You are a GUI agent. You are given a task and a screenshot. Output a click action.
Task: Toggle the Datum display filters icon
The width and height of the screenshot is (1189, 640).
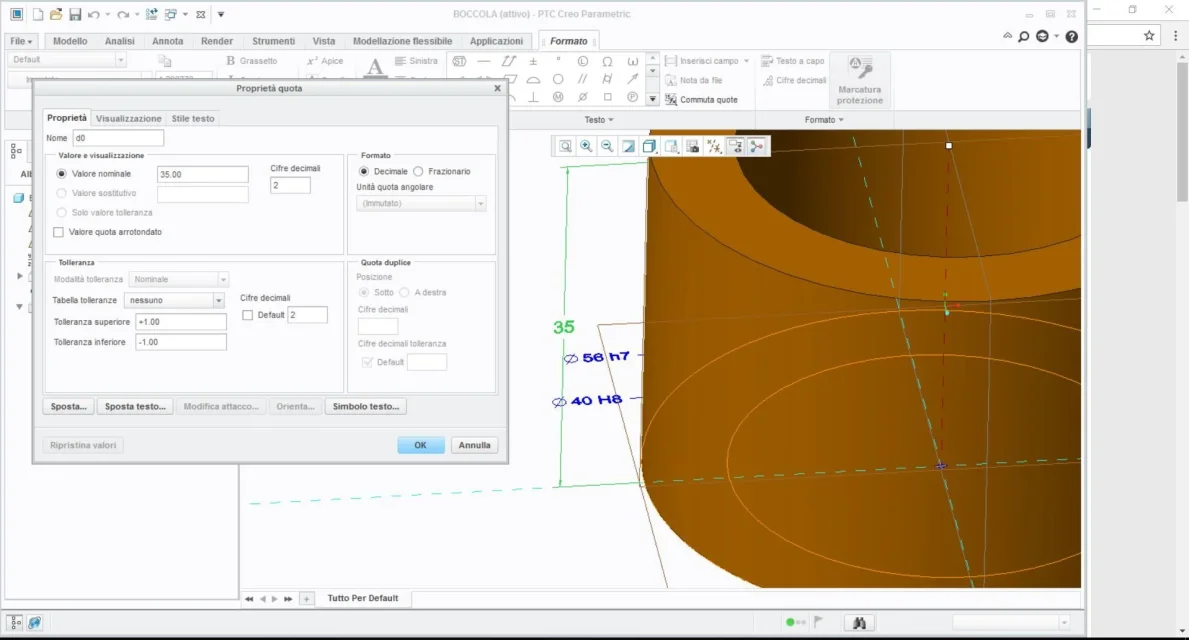(x=714, y=146)
